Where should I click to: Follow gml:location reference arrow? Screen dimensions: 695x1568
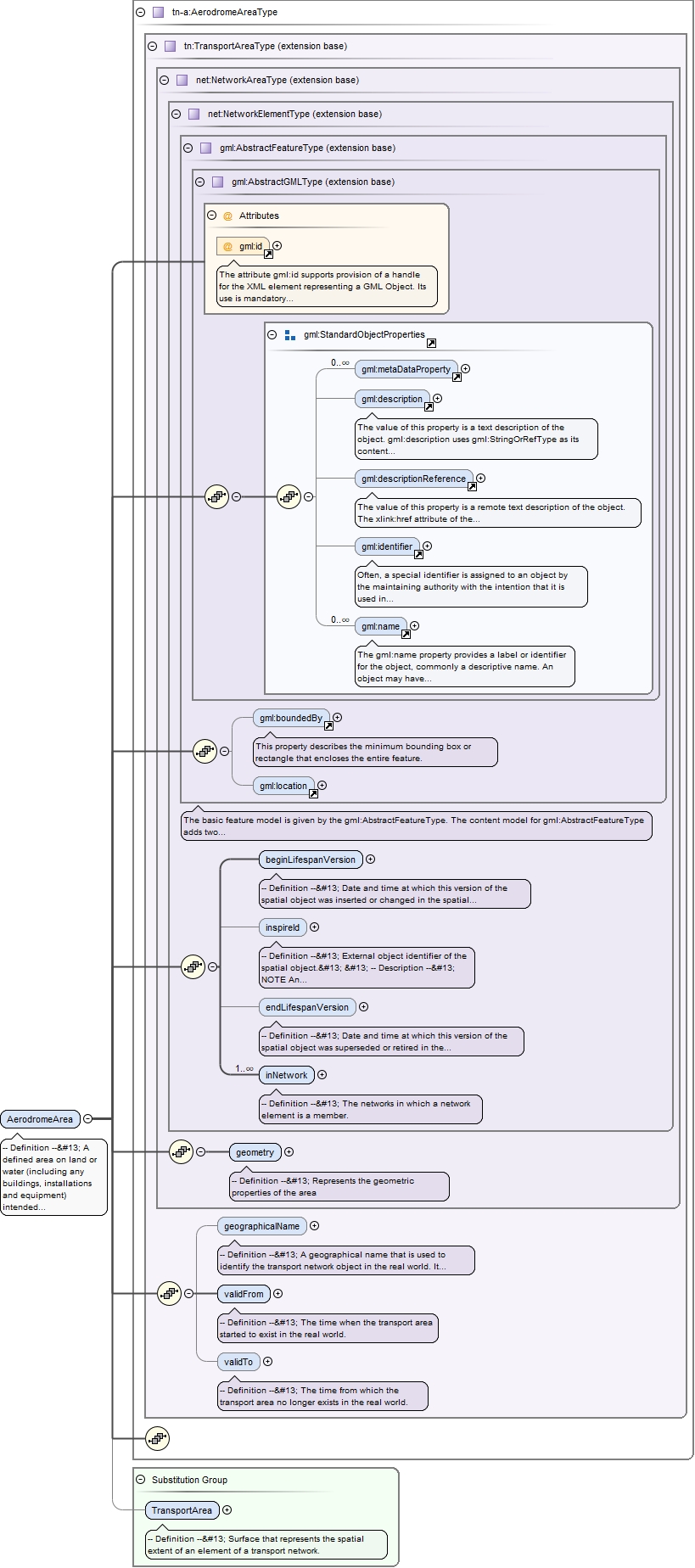(x=313, y=793)
